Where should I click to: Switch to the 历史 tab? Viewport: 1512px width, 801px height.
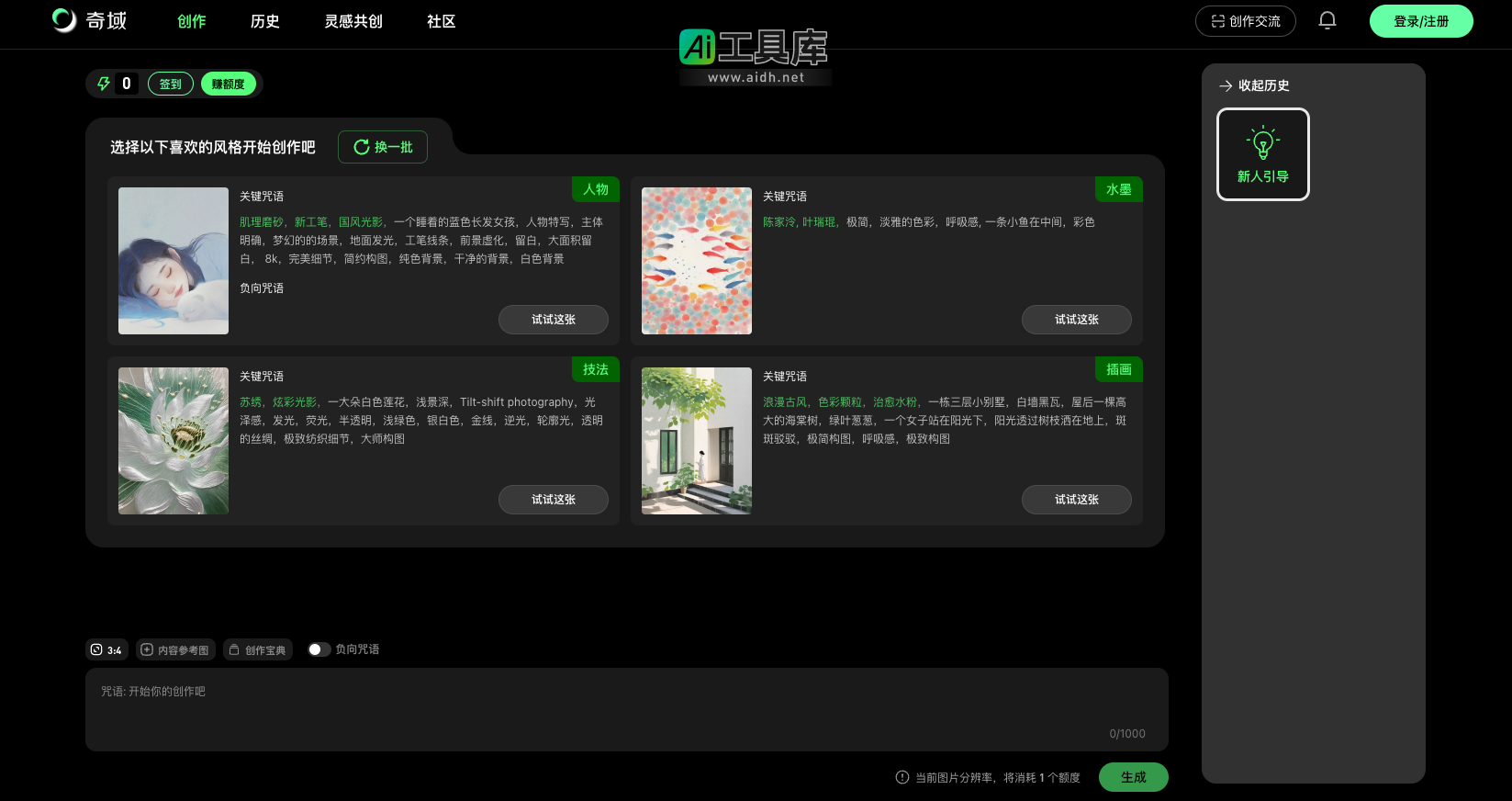click(x=265, y=21)
